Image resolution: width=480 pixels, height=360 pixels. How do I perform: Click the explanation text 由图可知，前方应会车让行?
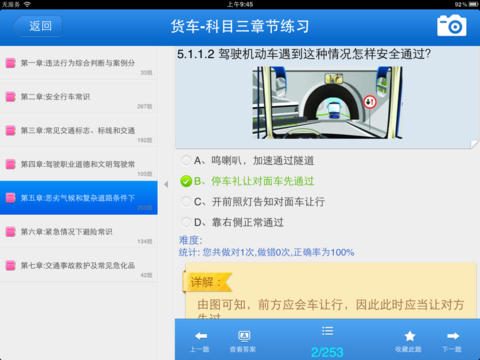coord(330,304)
